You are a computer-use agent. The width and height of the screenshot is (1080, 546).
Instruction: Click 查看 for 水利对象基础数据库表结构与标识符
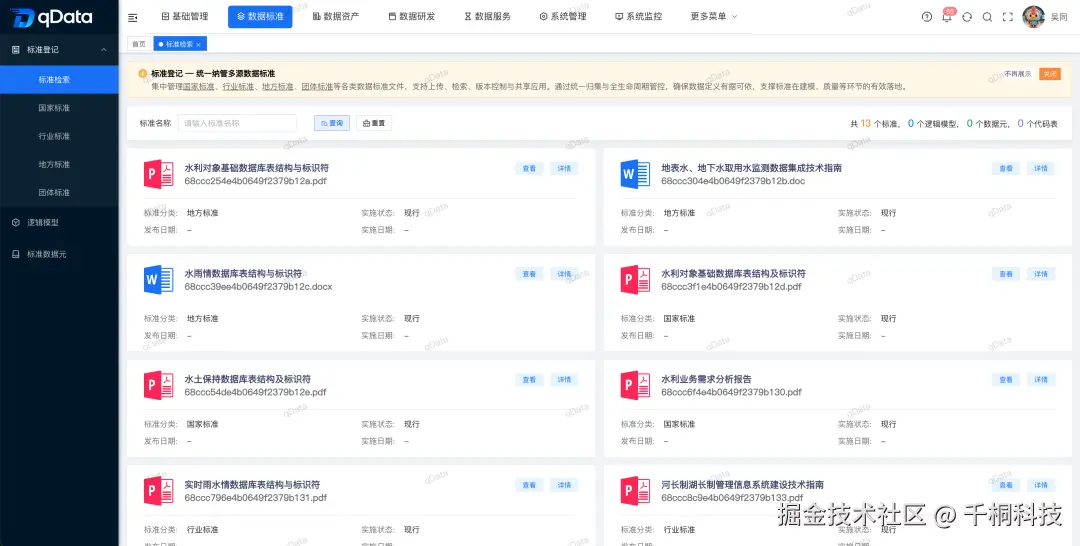(x=529, y=169)
